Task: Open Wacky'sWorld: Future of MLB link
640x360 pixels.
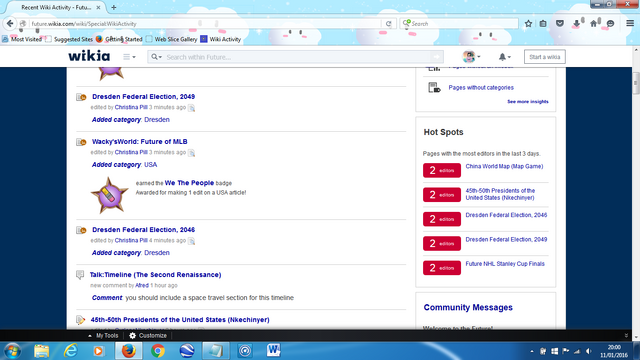Action: click(x=140, y=142)
